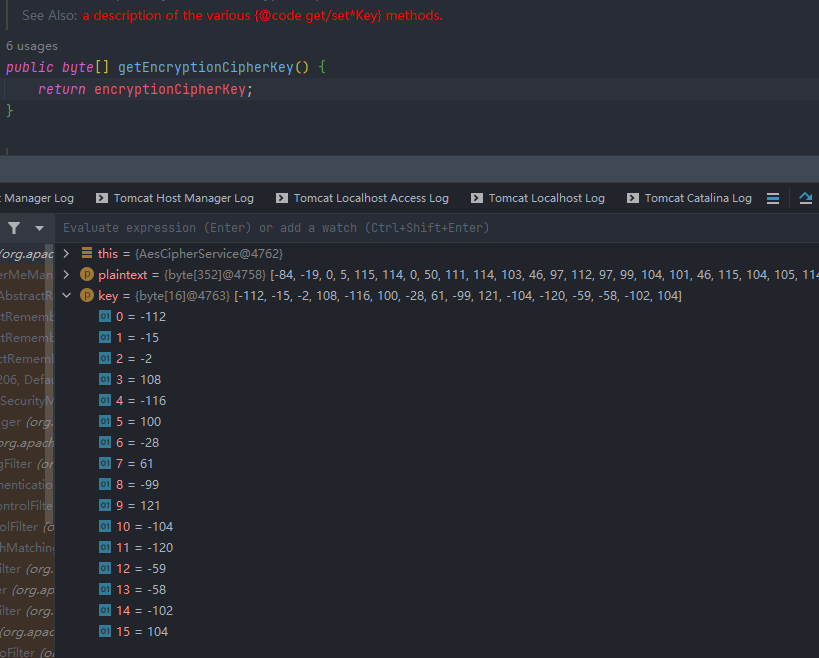Open dropdown arrow next to filter icon
Viewport: 819px width, 658px height.
[39, 228]
